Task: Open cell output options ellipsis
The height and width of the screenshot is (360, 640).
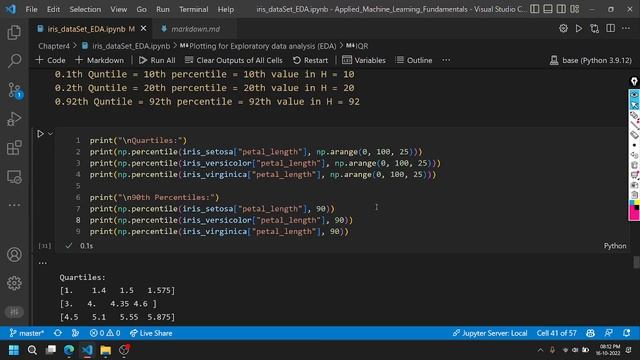Action: (x=42, y=263)
